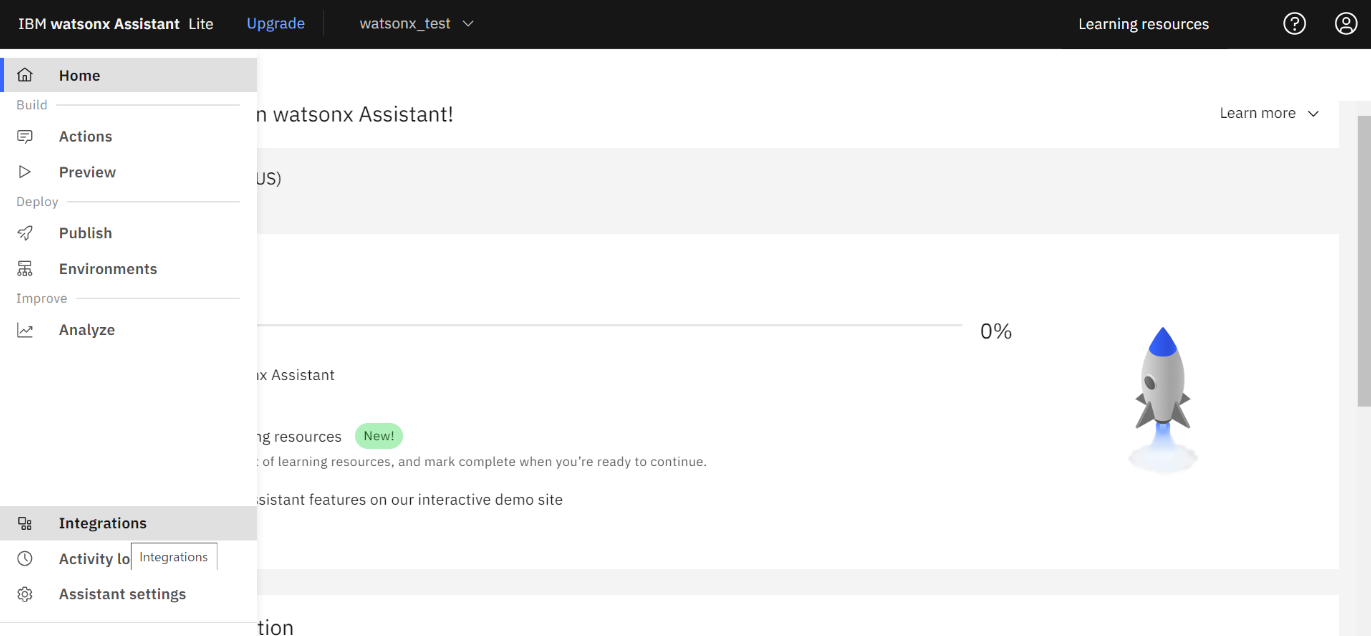Click the Upgrade link in header
This screenshot has height=636, width=1371.
tap(276, 24)
